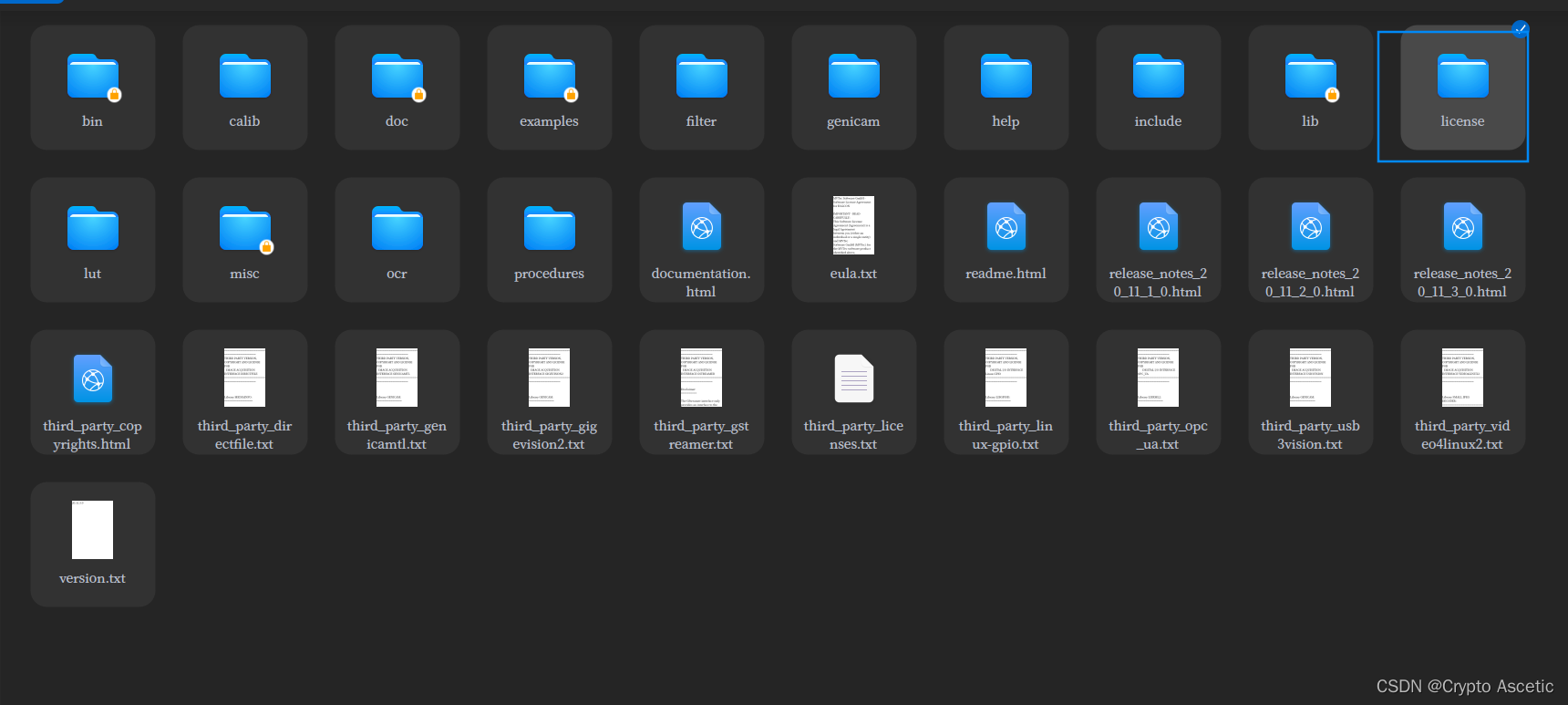Click the 'eula.txt' file name
1568x705 pixels.
coord(854,274)
